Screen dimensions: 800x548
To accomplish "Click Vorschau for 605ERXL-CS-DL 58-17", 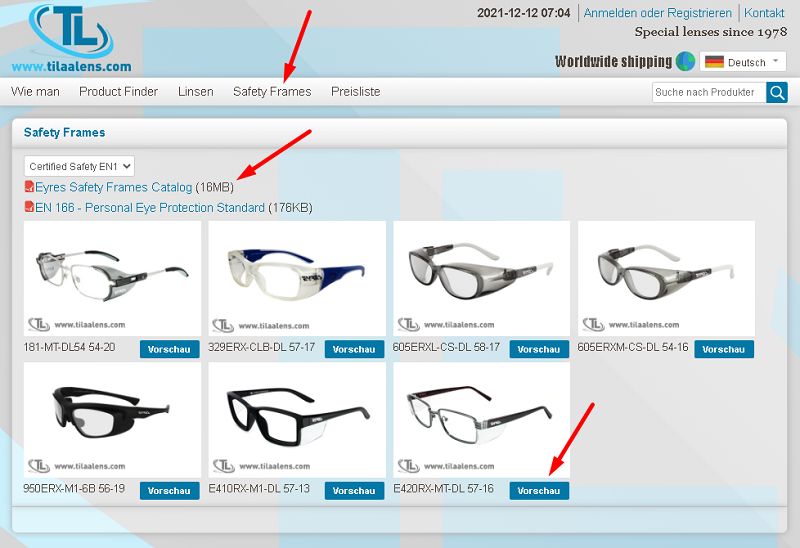I will coord(539,349).
